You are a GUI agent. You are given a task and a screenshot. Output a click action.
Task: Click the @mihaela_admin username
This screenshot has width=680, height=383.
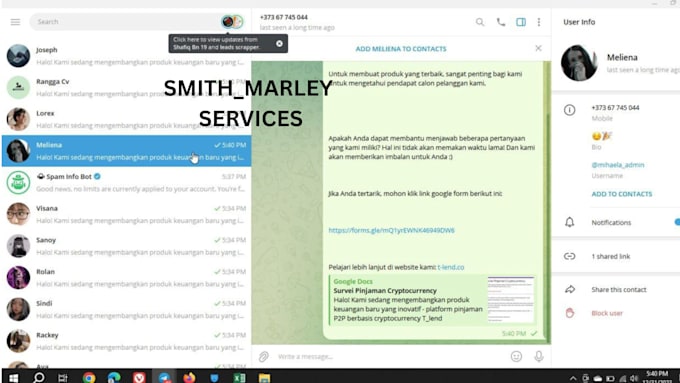click(618, 165)
